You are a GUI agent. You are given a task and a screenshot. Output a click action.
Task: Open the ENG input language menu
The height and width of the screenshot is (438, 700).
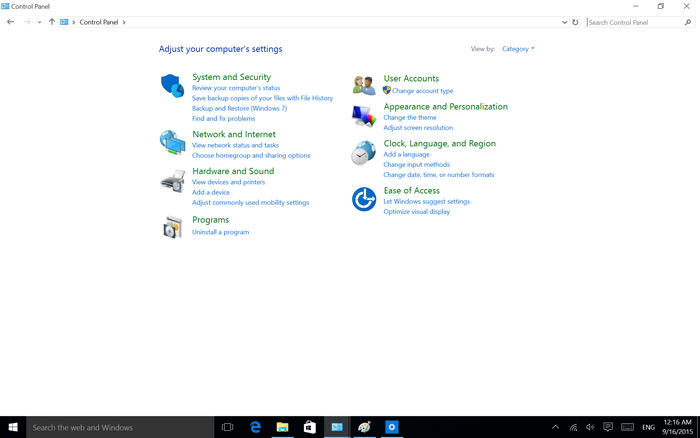tap(648, 427)
